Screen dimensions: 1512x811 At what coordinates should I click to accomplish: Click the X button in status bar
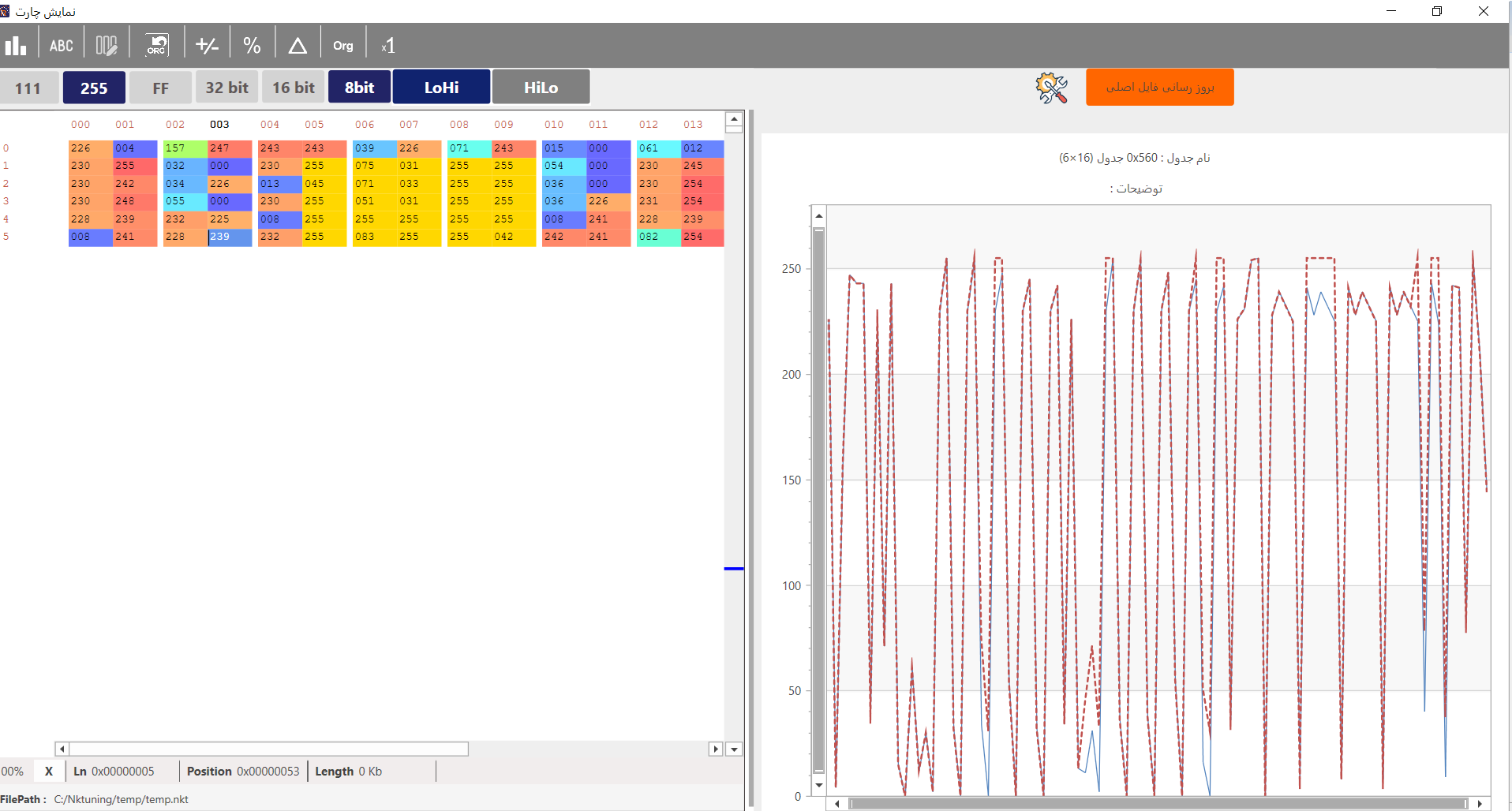click(x=49, y=772)
